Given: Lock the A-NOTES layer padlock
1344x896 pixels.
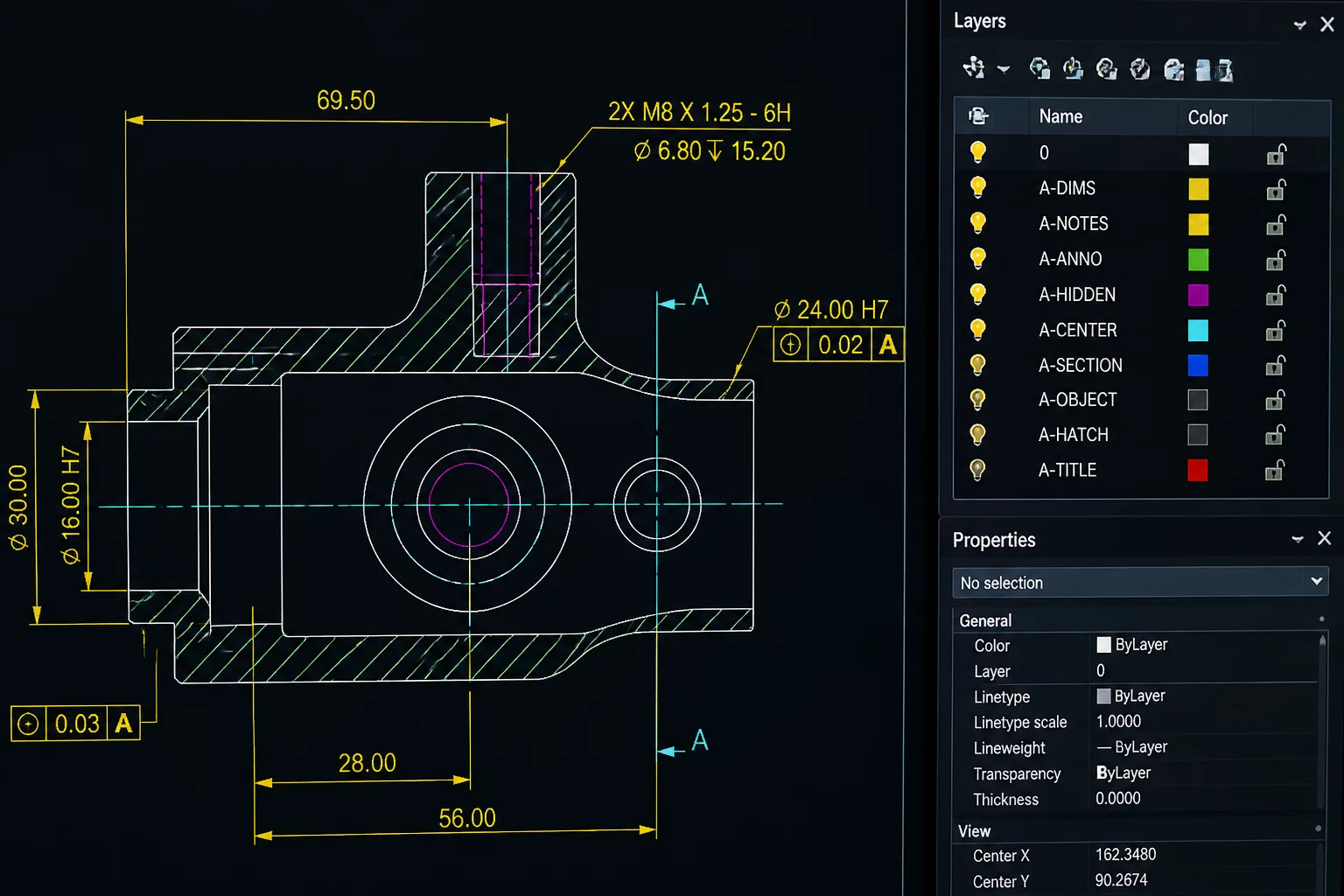Looking at the screenshot, I should click(x=1276, y=225).
